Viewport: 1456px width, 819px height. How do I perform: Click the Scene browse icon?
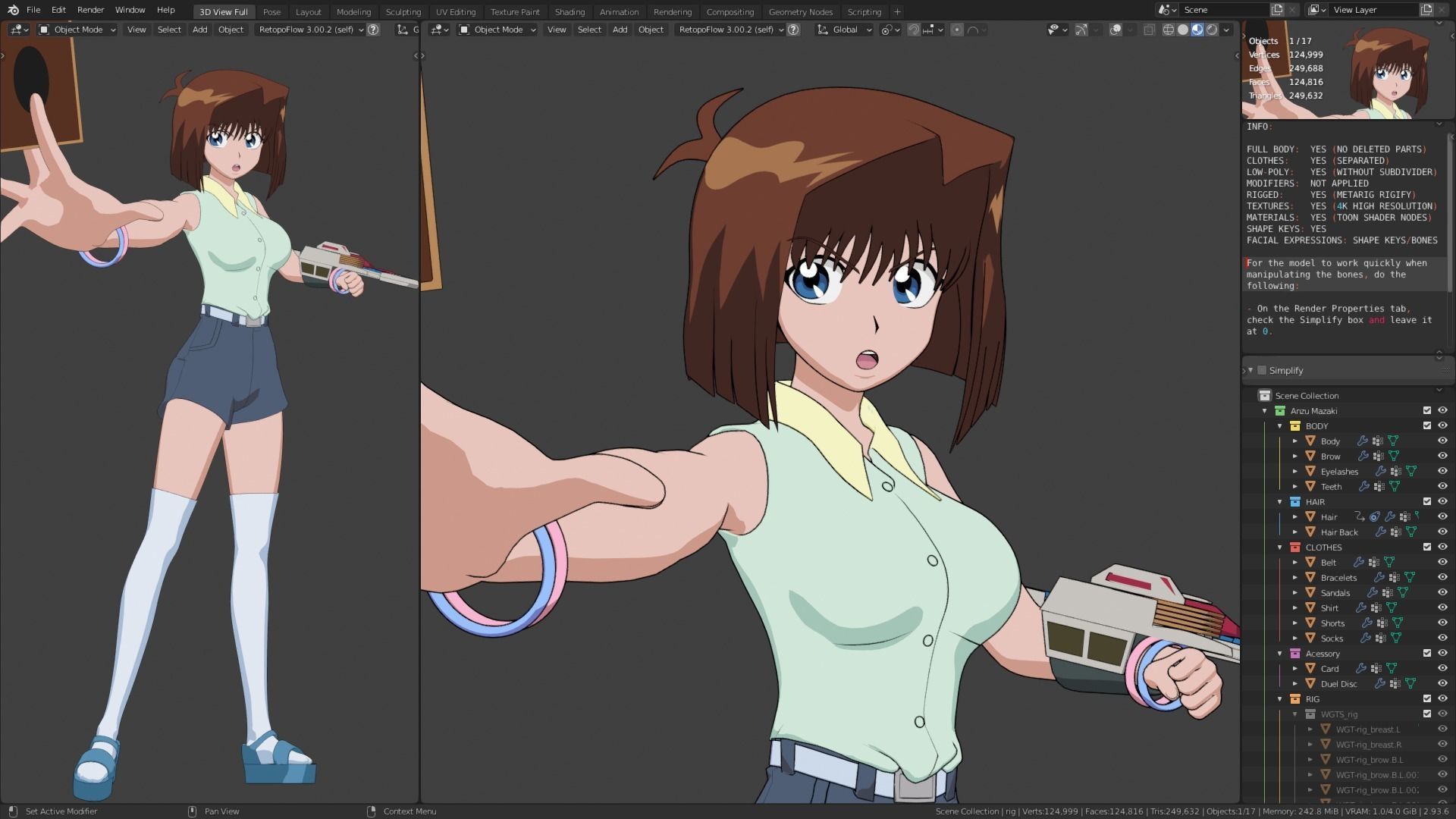[x=1167, y=10]
